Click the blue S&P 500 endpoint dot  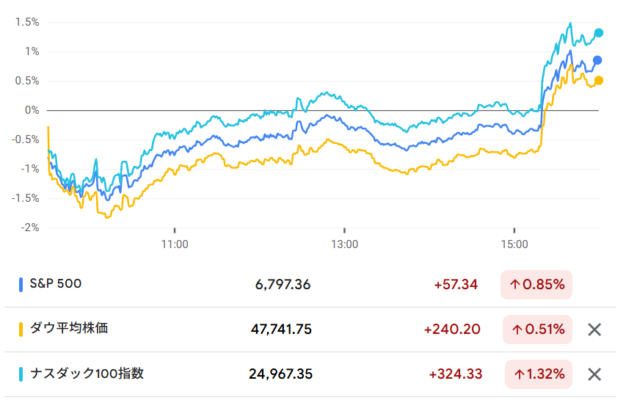[597, 60]
